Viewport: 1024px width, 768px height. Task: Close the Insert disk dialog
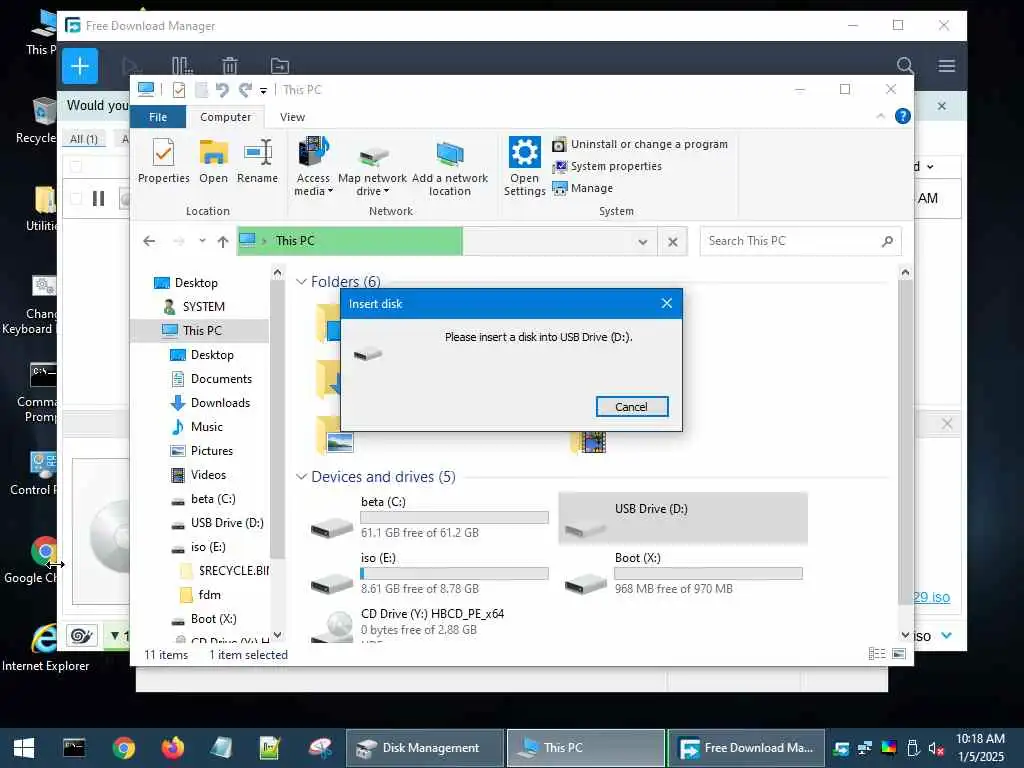click(666, 303)
